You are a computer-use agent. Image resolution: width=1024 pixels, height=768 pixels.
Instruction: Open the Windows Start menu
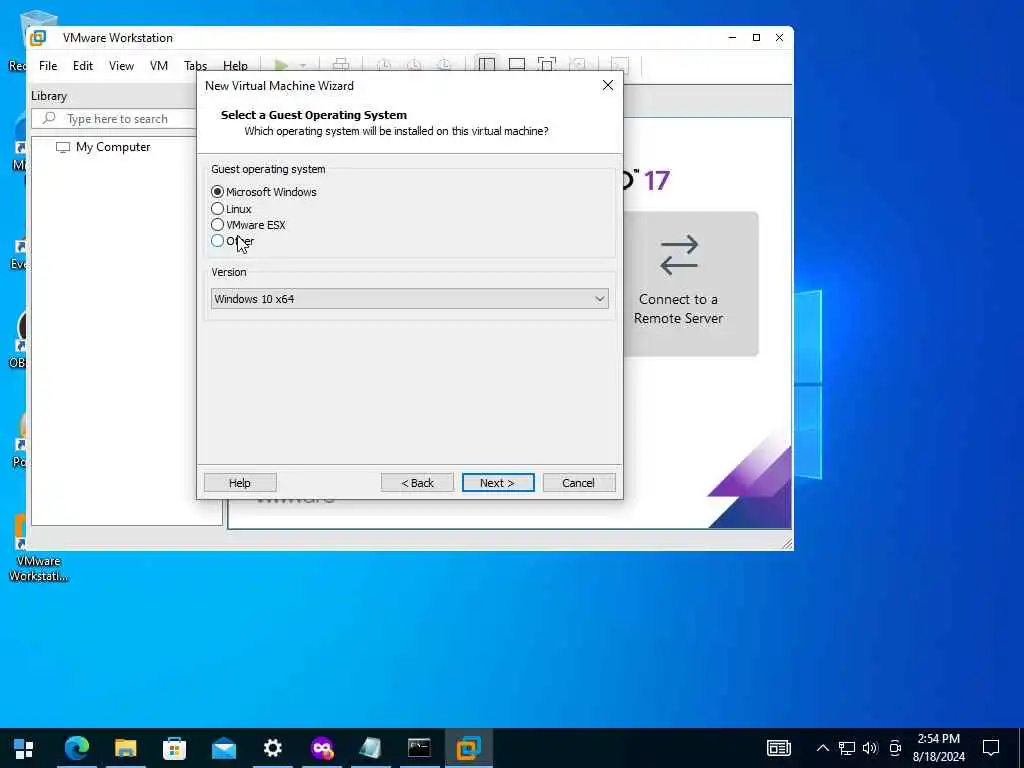24,748
